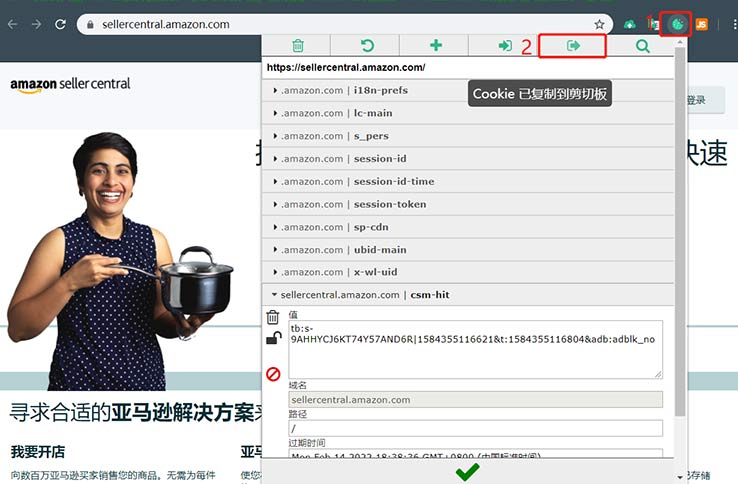Expand the ubid-main cookie row
Viewport: 738px width, 484px height.
pos(468,250)
